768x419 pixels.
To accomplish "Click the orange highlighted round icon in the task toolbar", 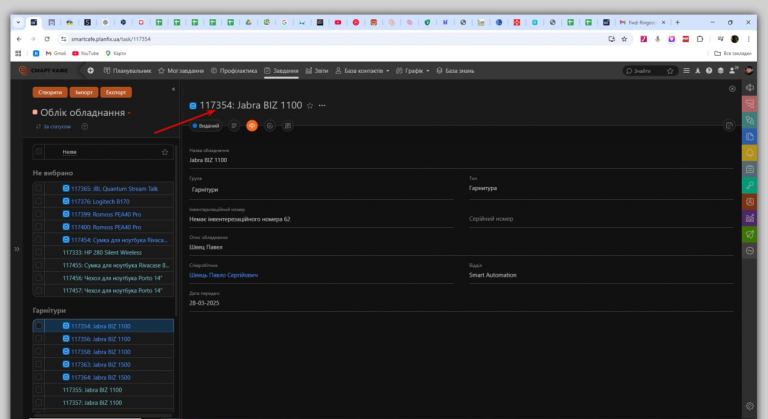I will tap(252, 126).
